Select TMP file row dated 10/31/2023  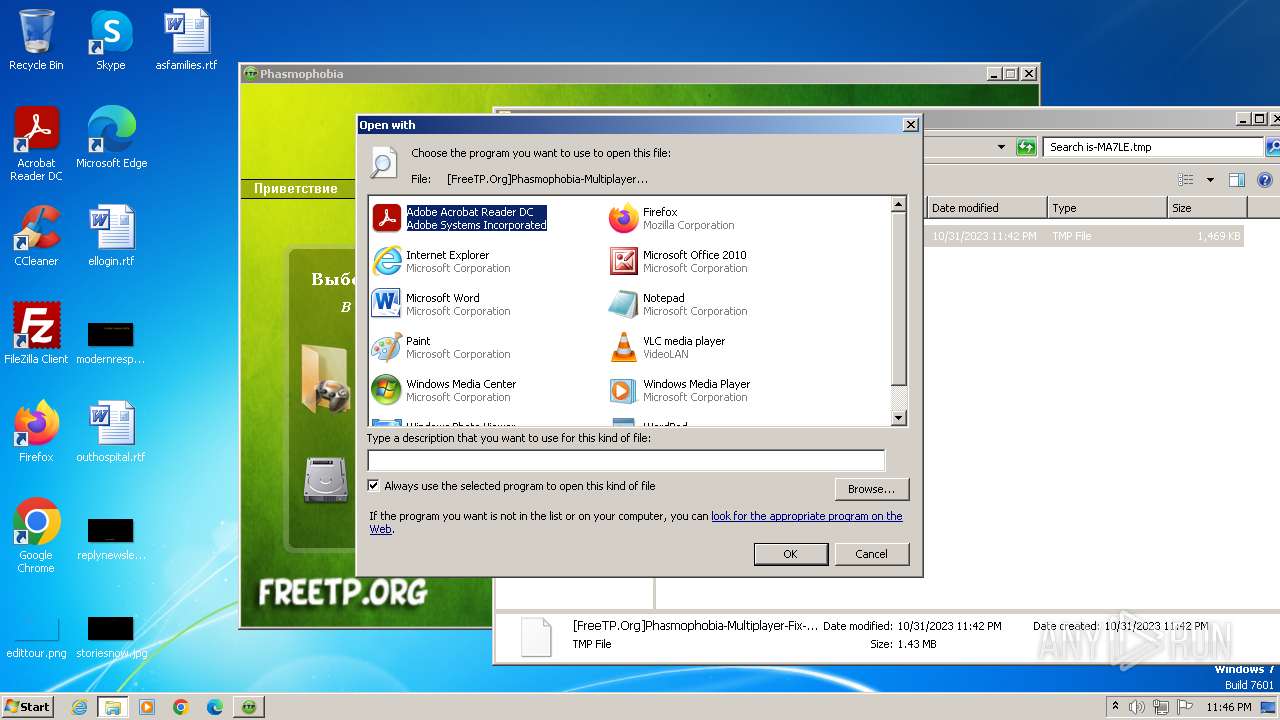coord(1085,236)
